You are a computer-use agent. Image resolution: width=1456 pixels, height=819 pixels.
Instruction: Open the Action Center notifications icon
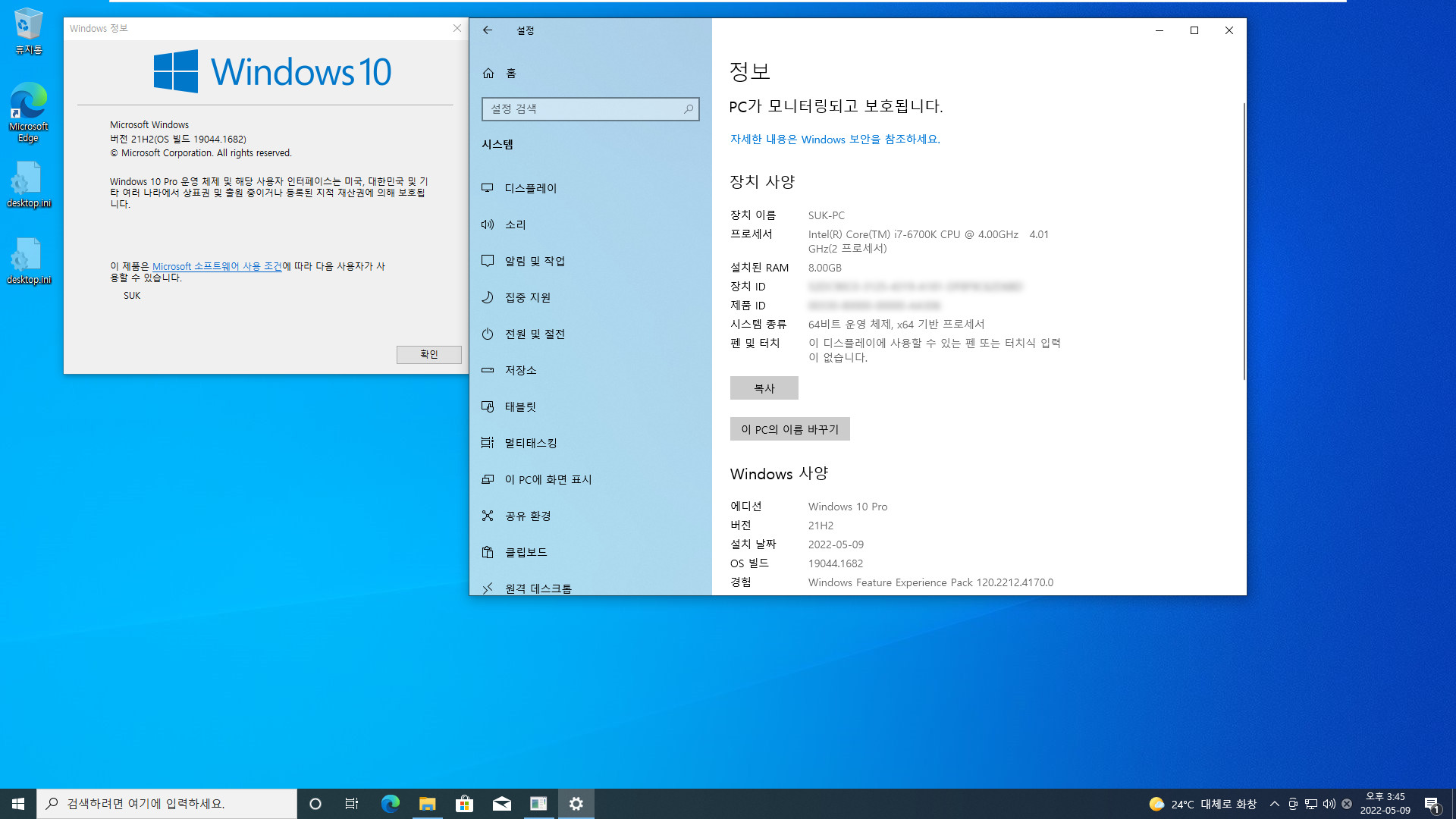[1432, 804]
